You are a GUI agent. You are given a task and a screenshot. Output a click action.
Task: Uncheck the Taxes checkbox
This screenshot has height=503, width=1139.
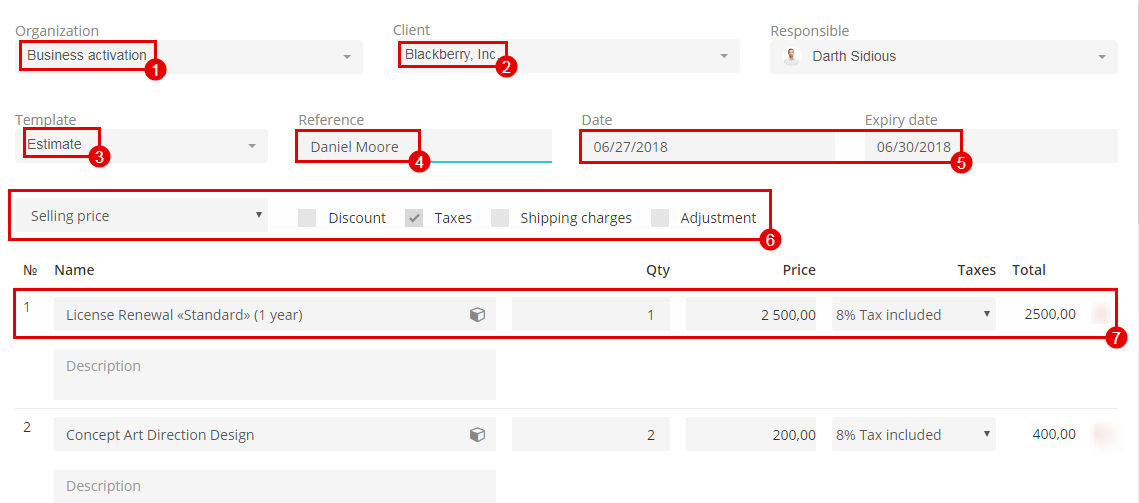(414, 217)
